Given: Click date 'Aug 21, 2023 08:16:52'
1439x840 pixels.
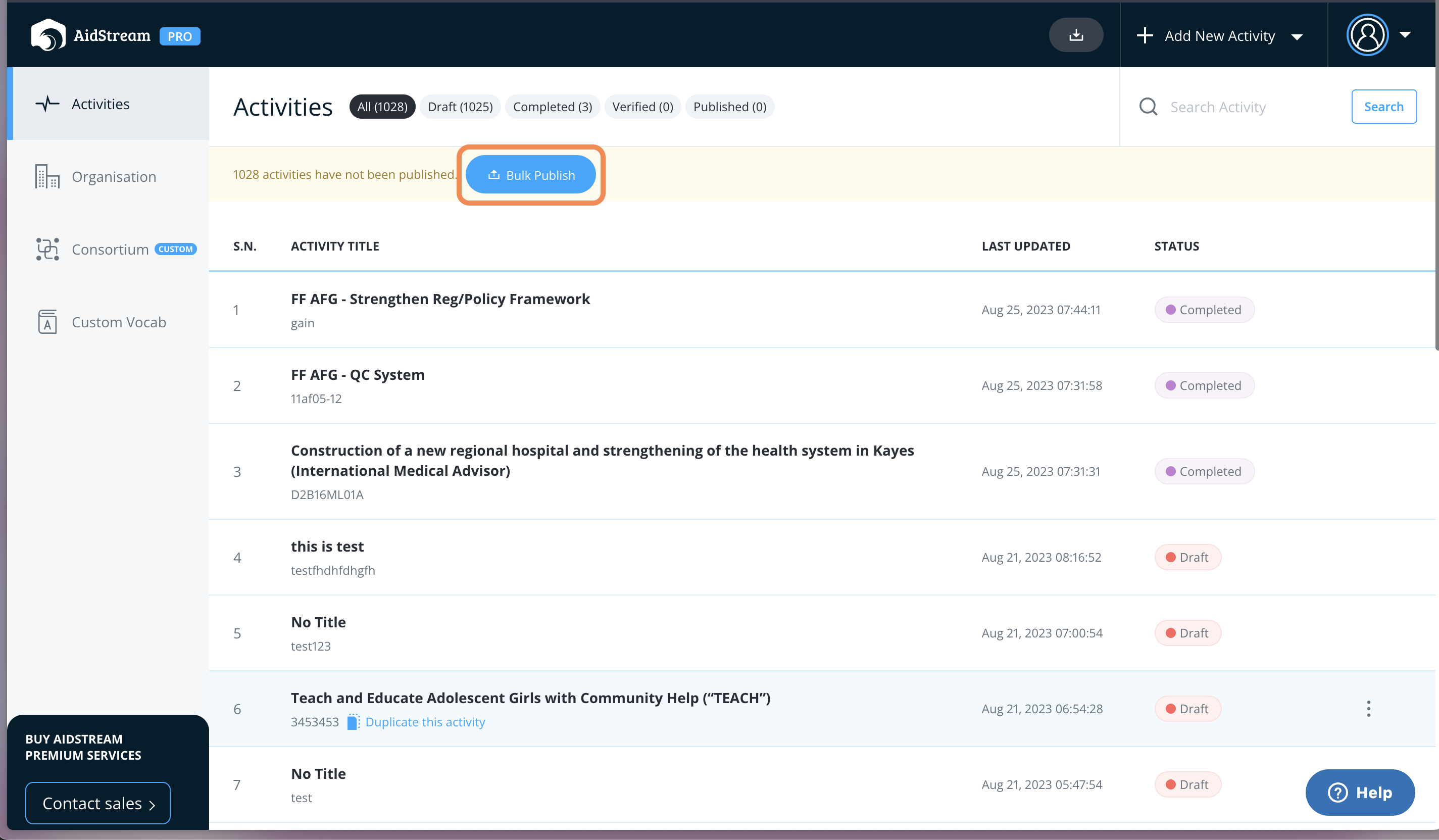Looking at the screenshot, I should 1041,557.
